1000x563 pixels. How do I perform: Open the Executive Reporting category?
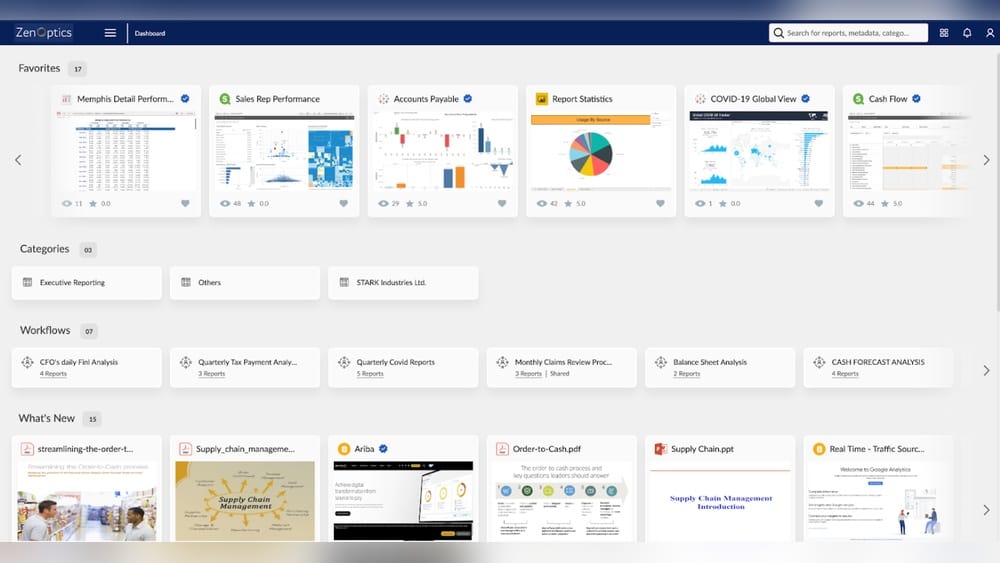[87, 282]
